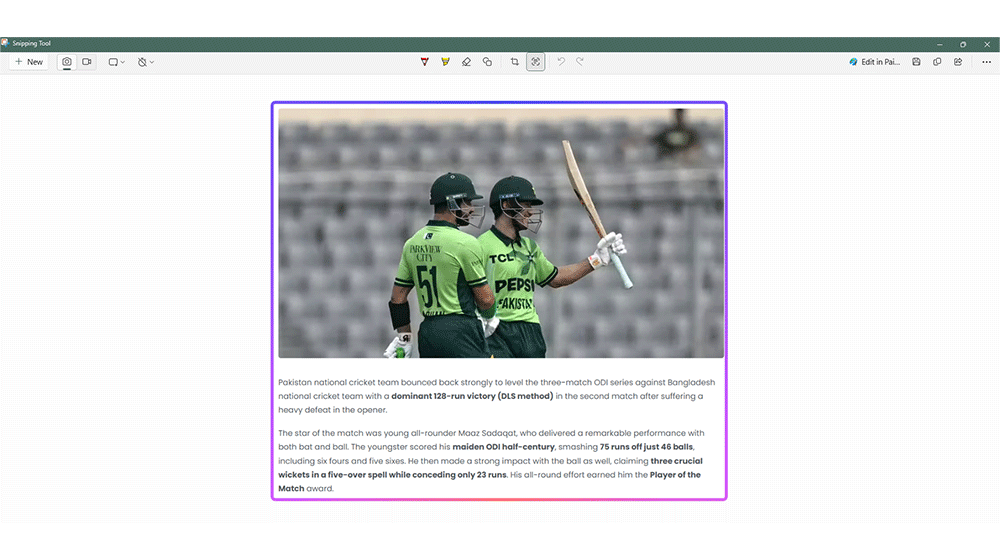
Task: Redo the last undone edit
Action: coord(580,62)
